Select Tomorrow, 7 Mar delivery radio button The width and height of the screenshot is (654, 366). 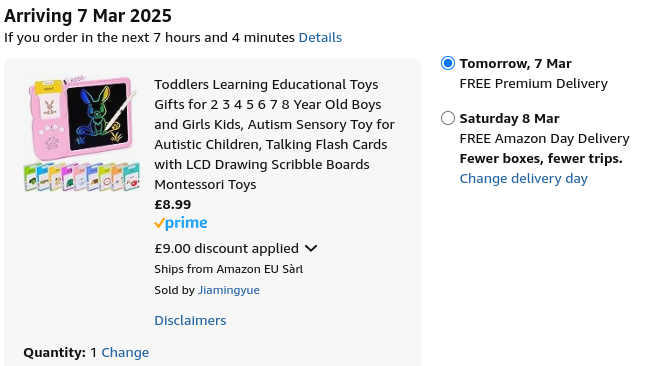pos(448,63)
